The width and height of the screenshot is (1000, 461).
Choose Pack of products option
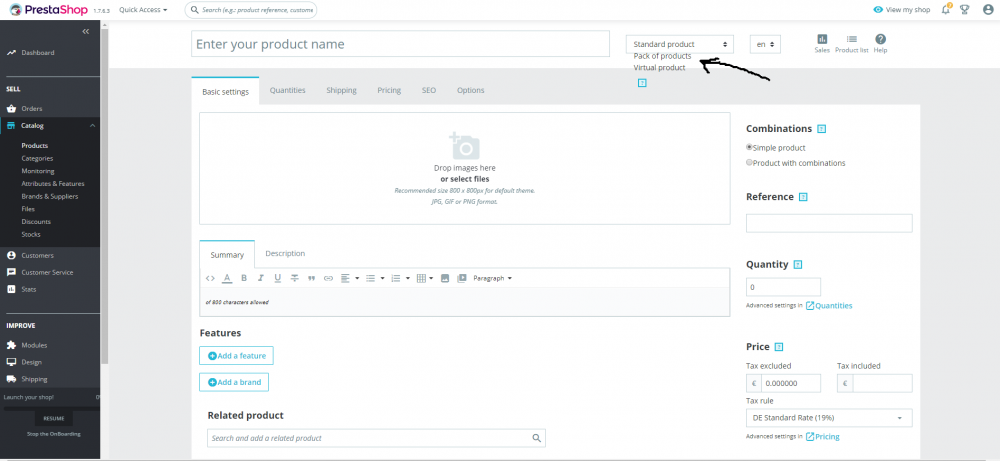coord(662,56)
